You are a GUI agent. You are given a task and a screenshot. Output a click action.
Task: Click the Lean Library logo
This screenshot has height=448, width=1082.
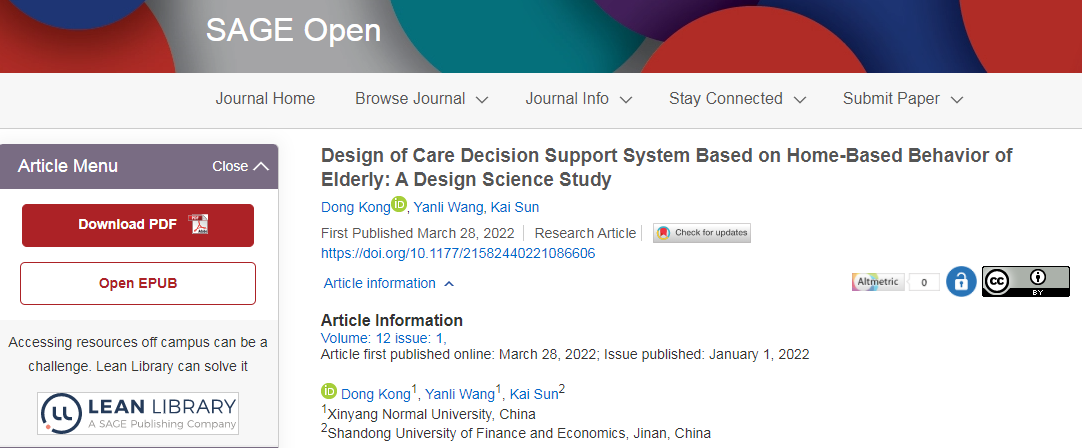point(138,411)
